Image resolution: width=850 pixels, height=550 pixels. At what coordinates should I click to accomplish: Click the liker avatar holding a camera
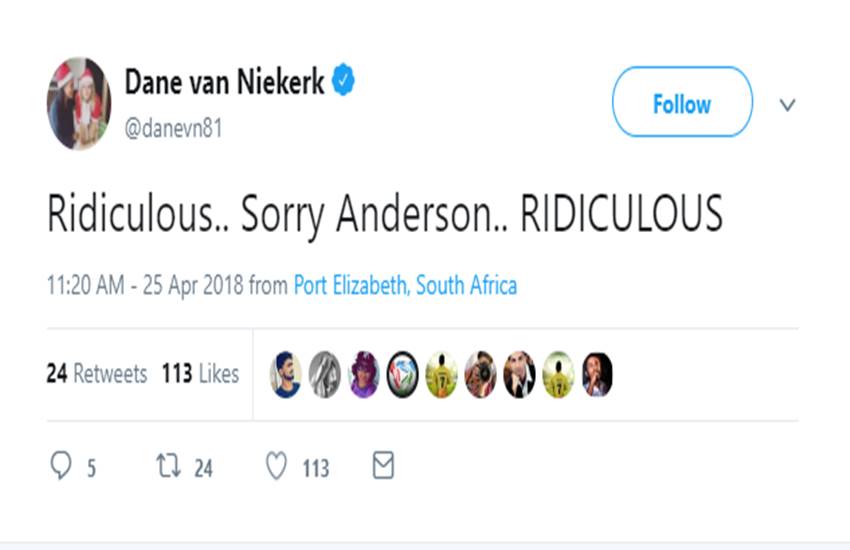[x=480, y=375]
